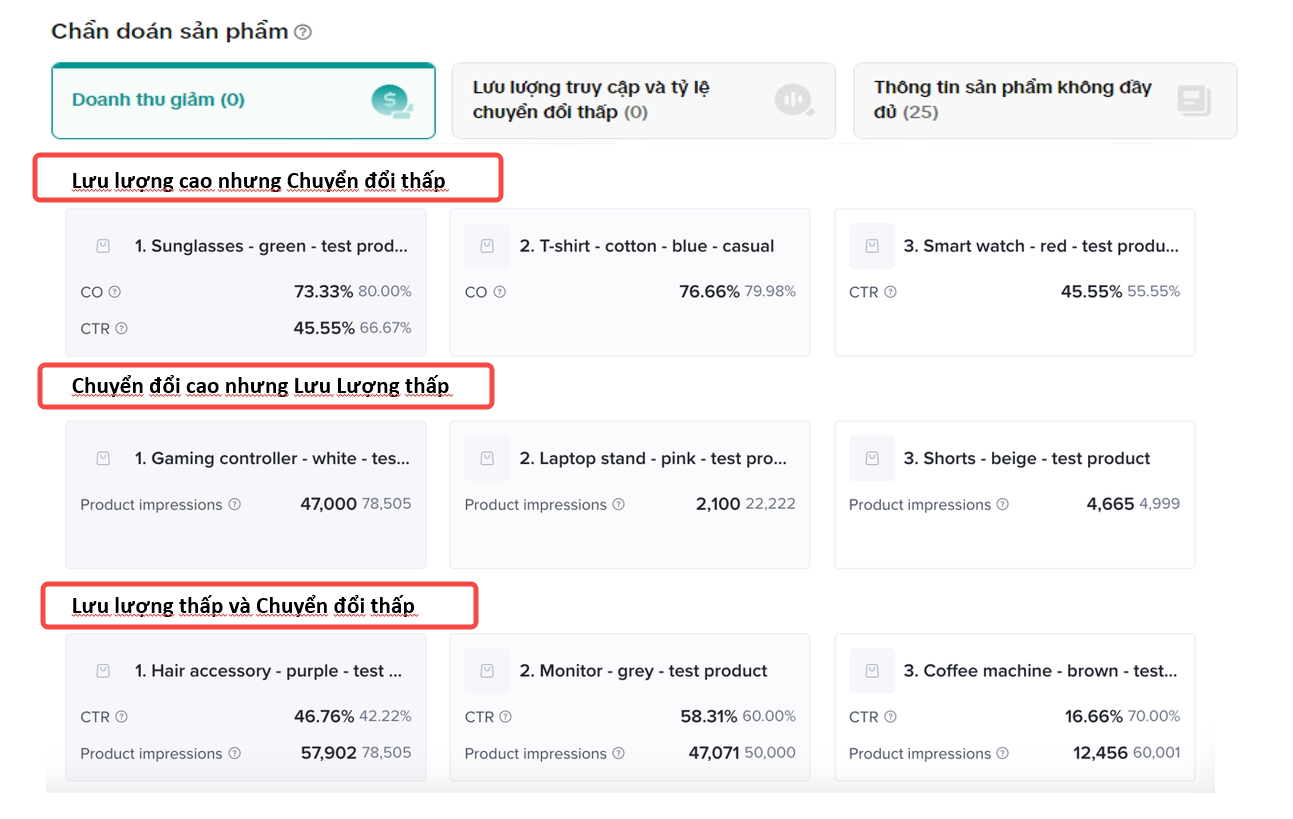Open Thông tin sản phẩm không đầy đủ tab
The height and width of the screenshot is (819, 1293).
[1045, 100]
